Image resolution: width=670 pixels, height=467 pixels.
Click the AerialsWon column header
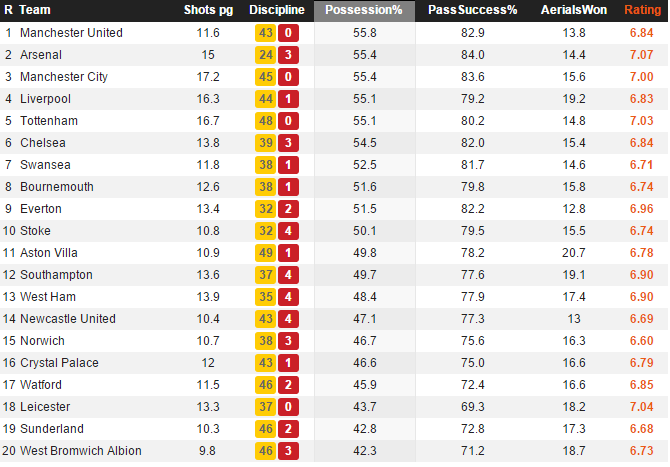[573, 10]
